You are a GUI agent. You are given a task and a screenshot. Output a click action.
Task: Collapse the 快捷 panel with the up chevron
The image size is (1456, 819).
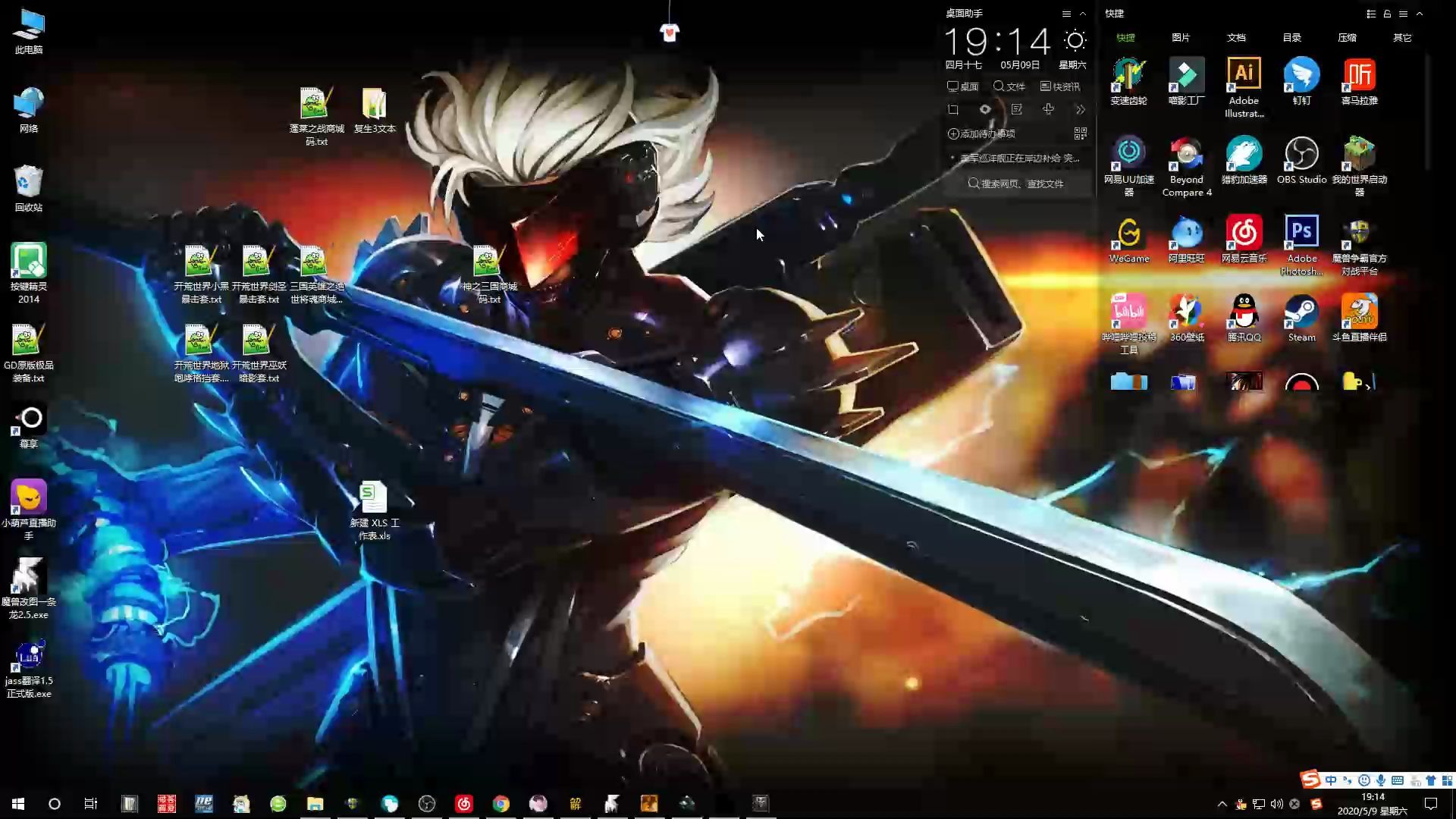[1420, 14]
